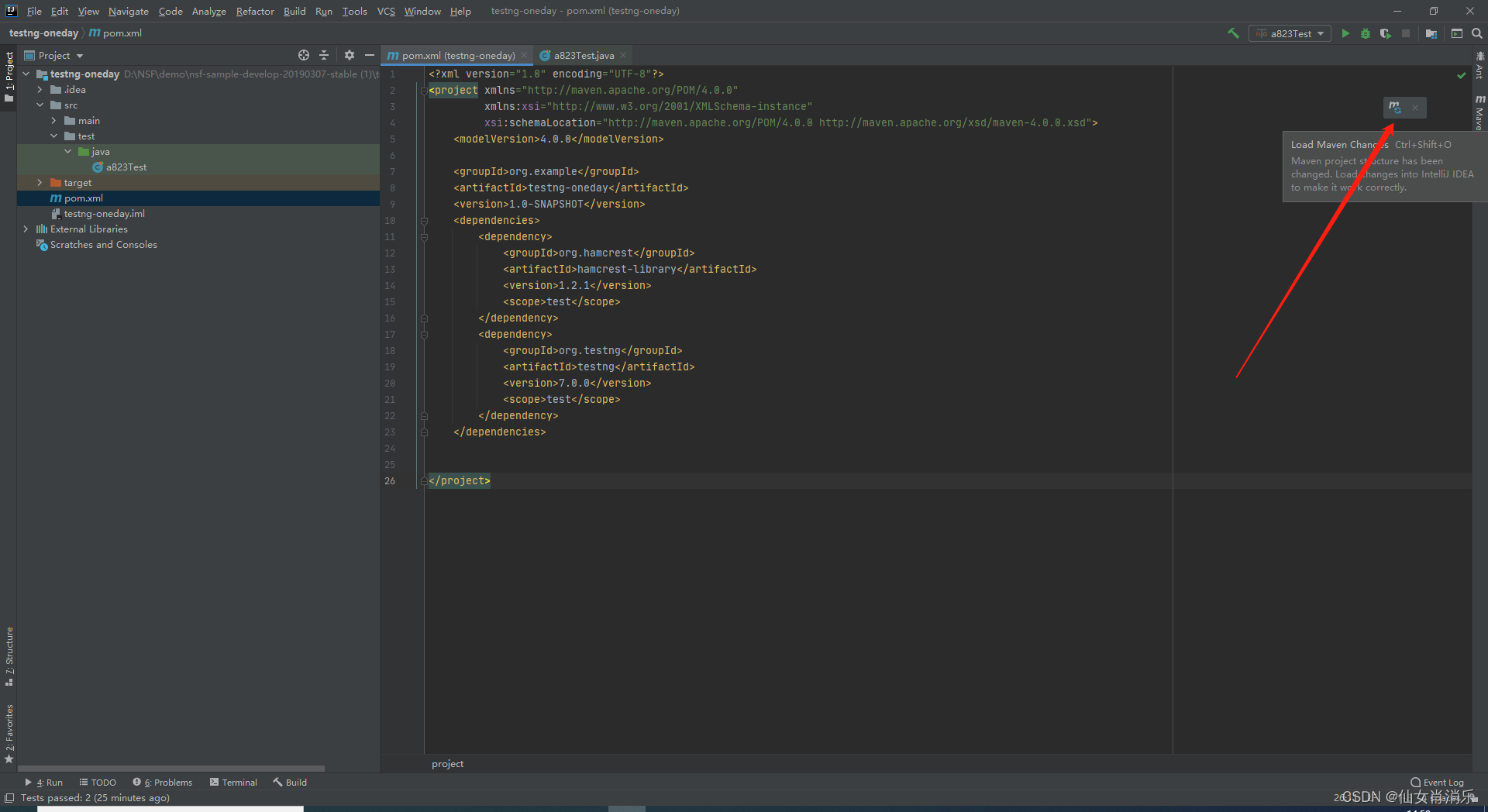The image size is (1488, 812).
Task: Click the green inspection checkmark indicator
Action: click(1462, 75)
